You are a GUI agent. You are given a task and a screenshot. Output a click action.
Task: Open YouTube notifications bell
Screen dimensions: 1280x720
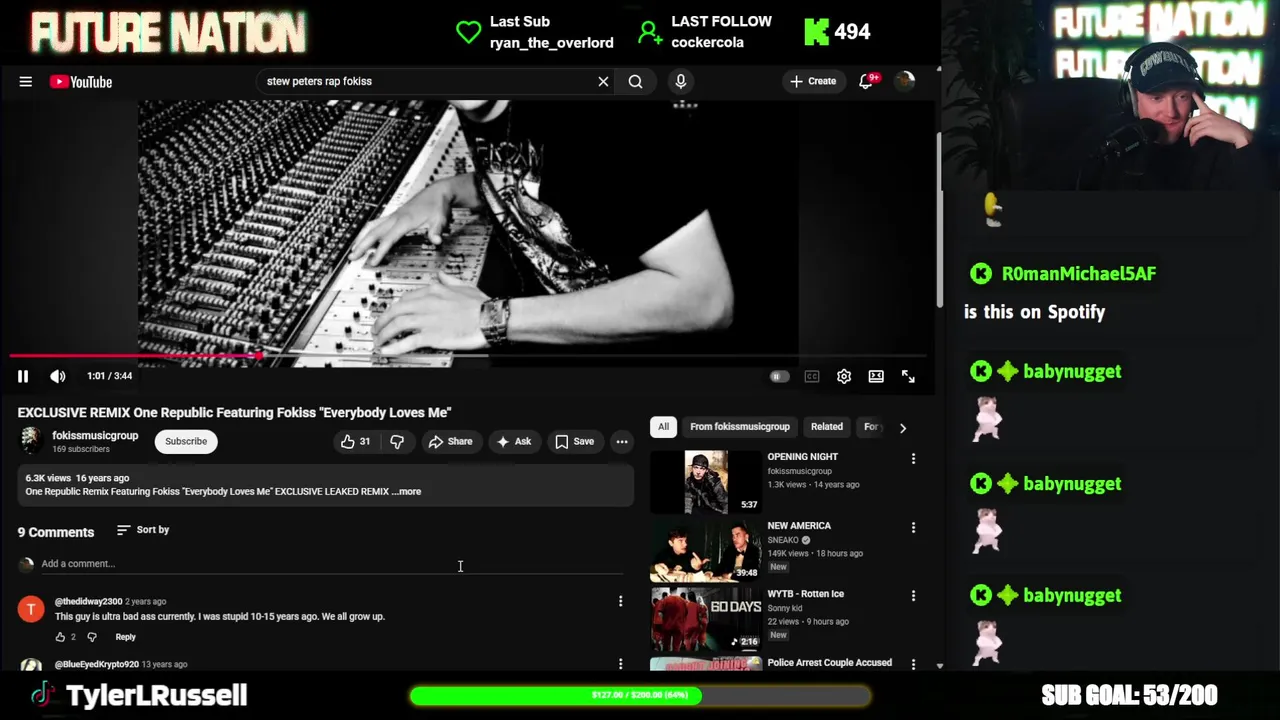pyautogui.click(x=867, y=82)
